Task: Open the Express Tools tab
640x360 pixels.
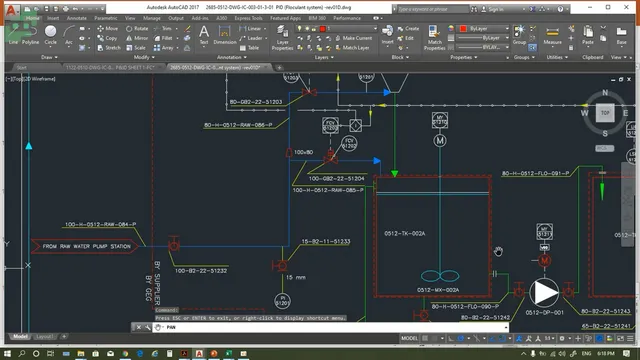Action: pyautogui.click(x=248, y=18)
